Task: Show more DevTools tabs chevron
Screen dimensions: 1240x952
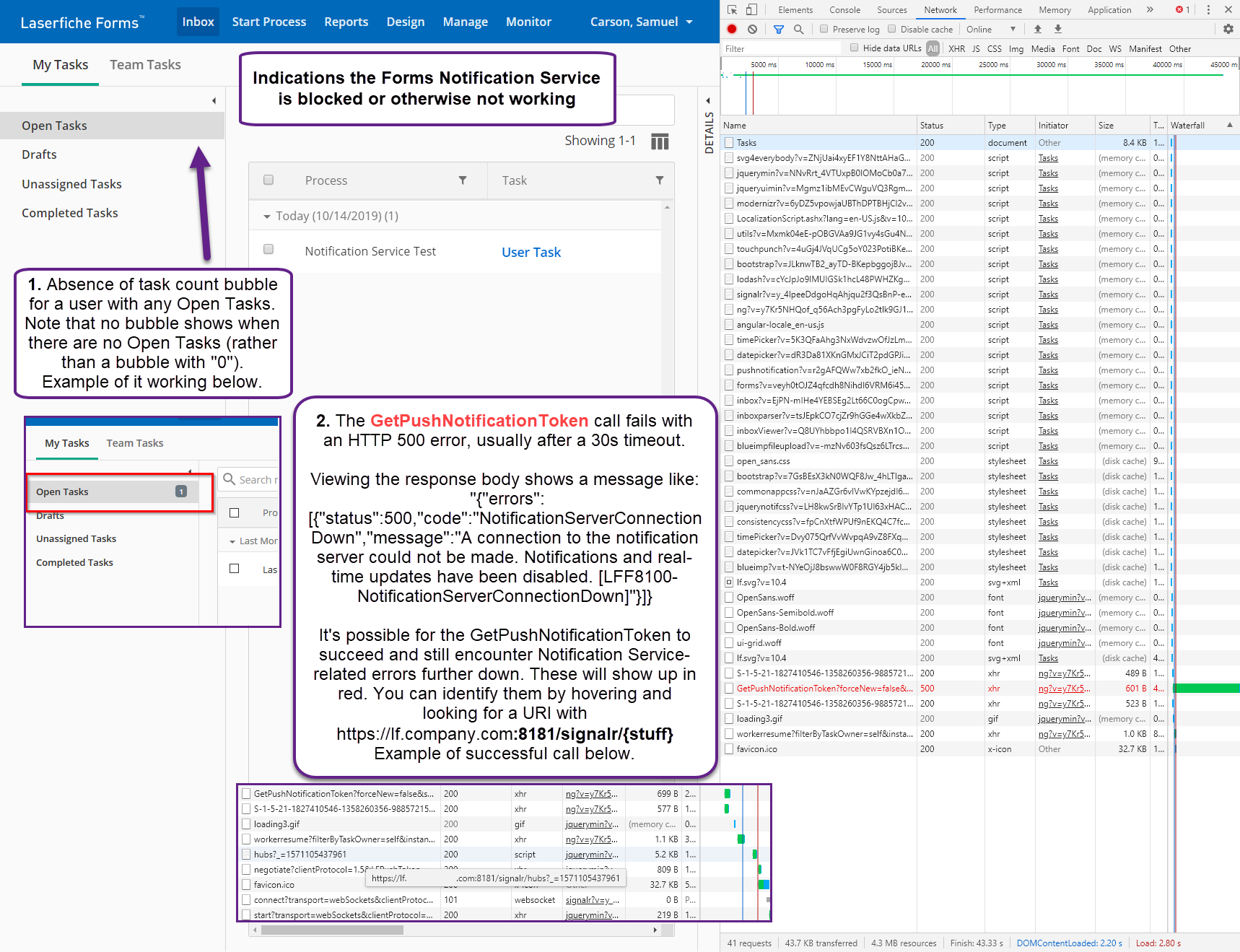Action: 1150,10
